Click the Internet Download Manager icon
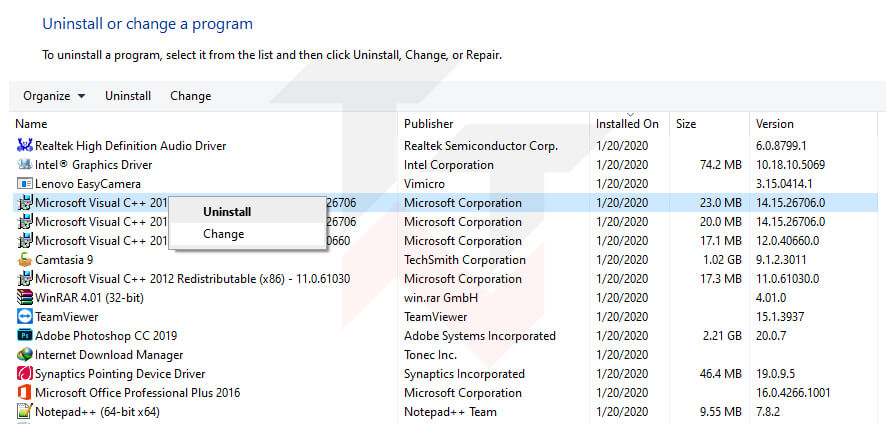The height and width of the screenshot is (424, 886). point(24,355)
